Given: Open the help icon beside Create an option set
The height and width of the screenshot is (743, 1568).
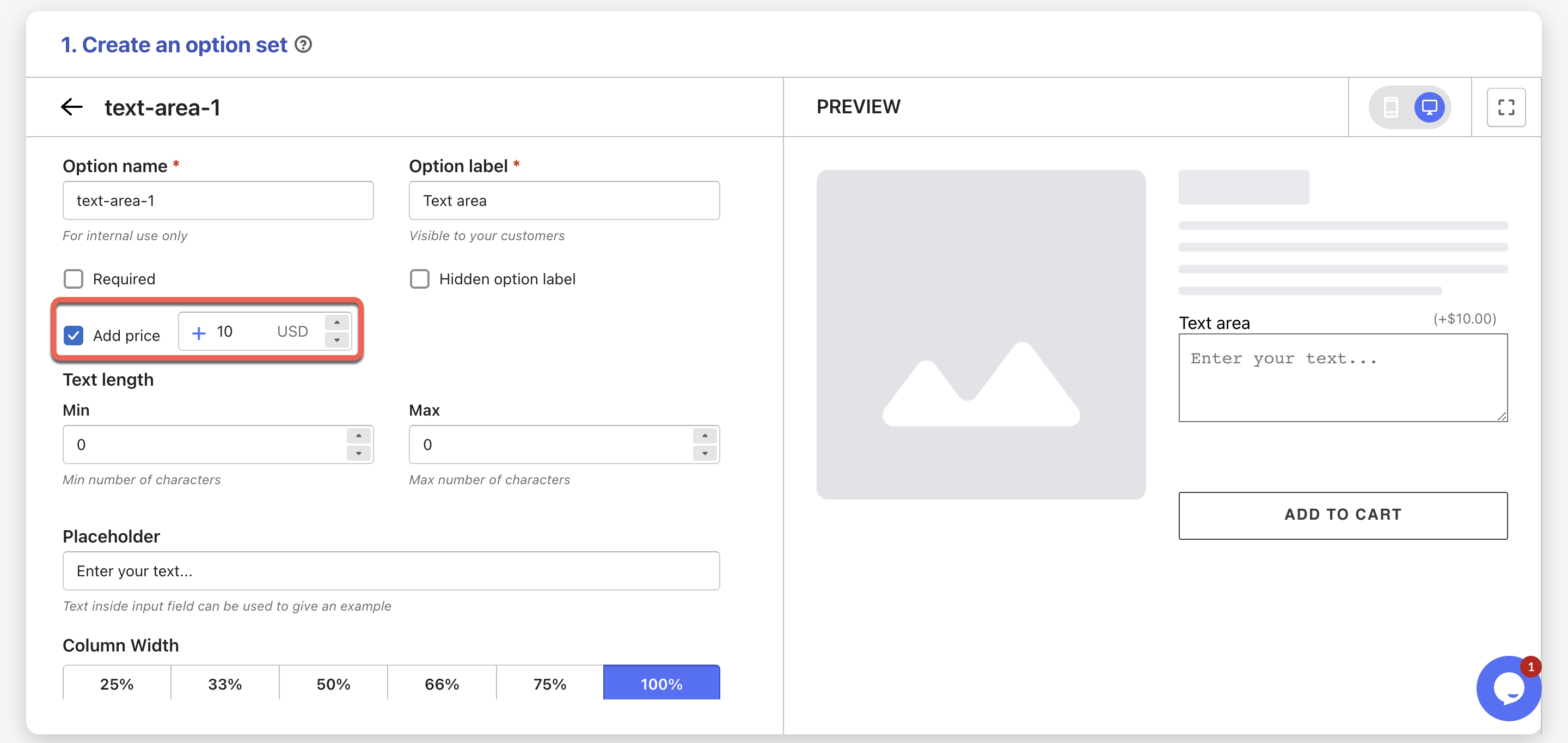Looking at the screenshot, I should pos(303,45).
